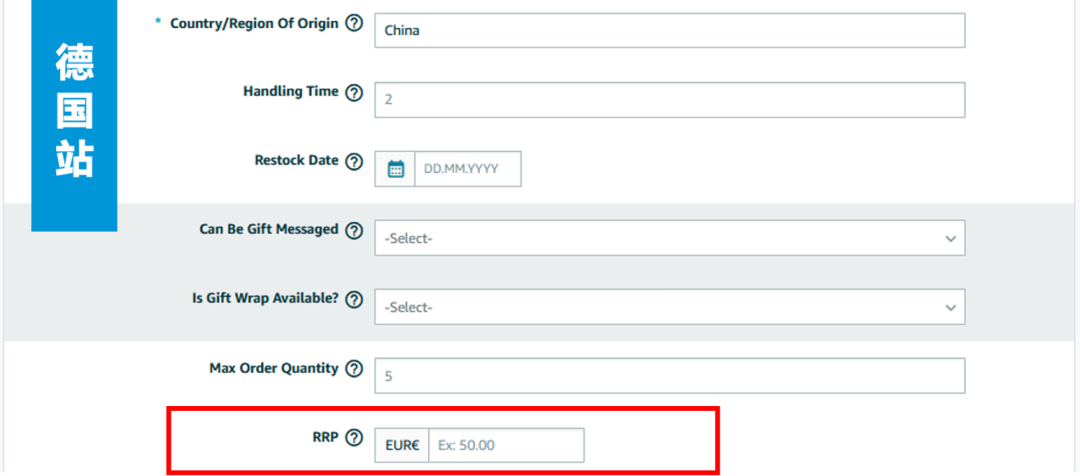The image size is (1080, 476).
Task: Click the blue 德国站 banner
Action: 74,115
